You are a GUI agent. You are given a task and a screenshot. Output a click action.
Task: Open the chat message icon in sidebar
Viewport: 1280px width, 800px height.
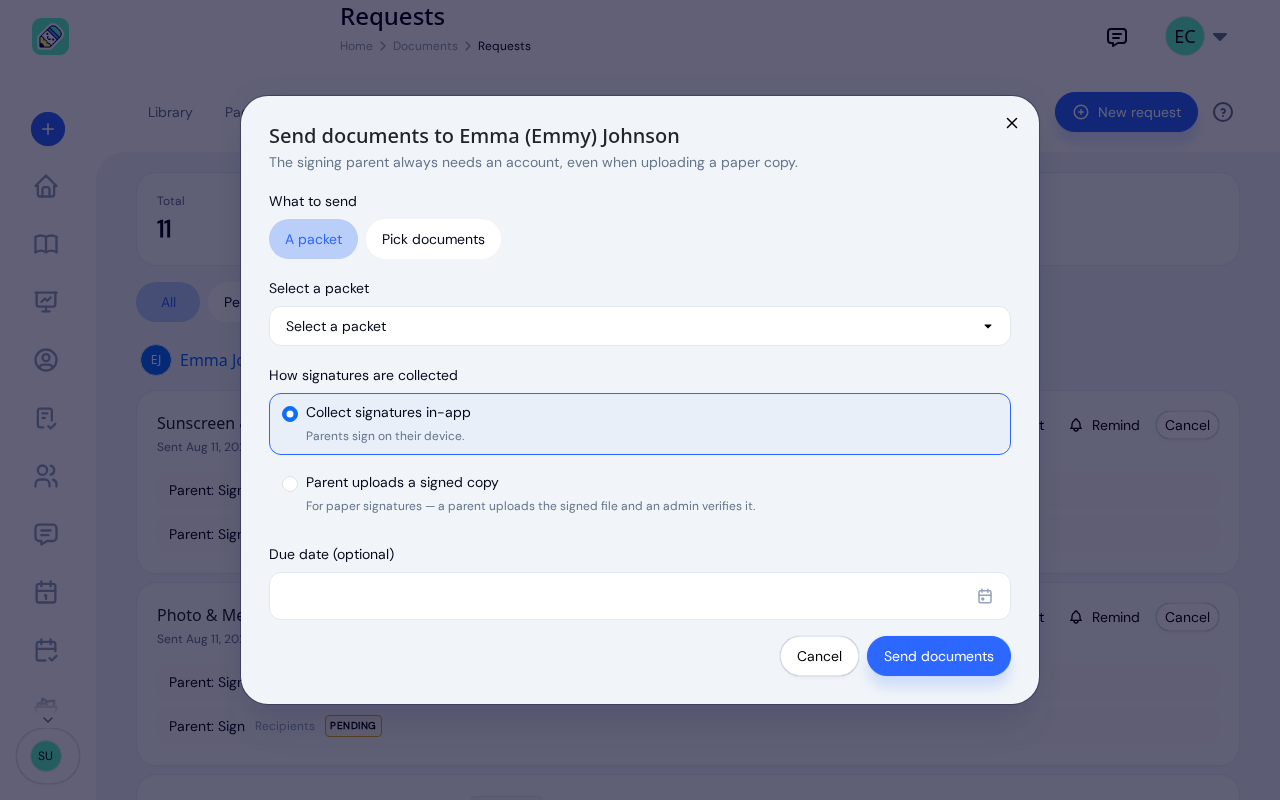(x=46, y=534)
